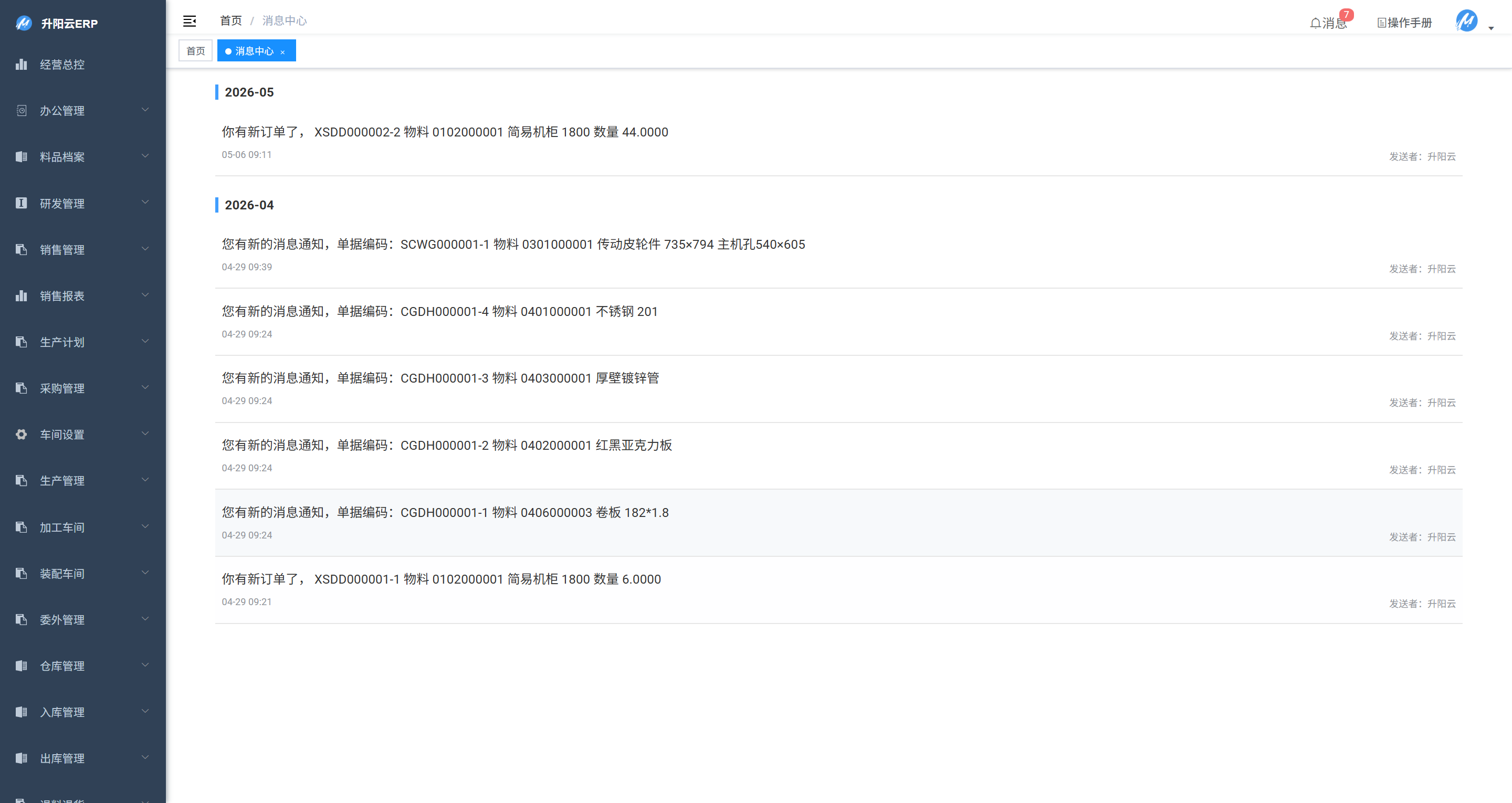Viewport: 1512px width, 803px height.
Task: Expand 料品档案 menu chevron
Action: tap(145, 156)
